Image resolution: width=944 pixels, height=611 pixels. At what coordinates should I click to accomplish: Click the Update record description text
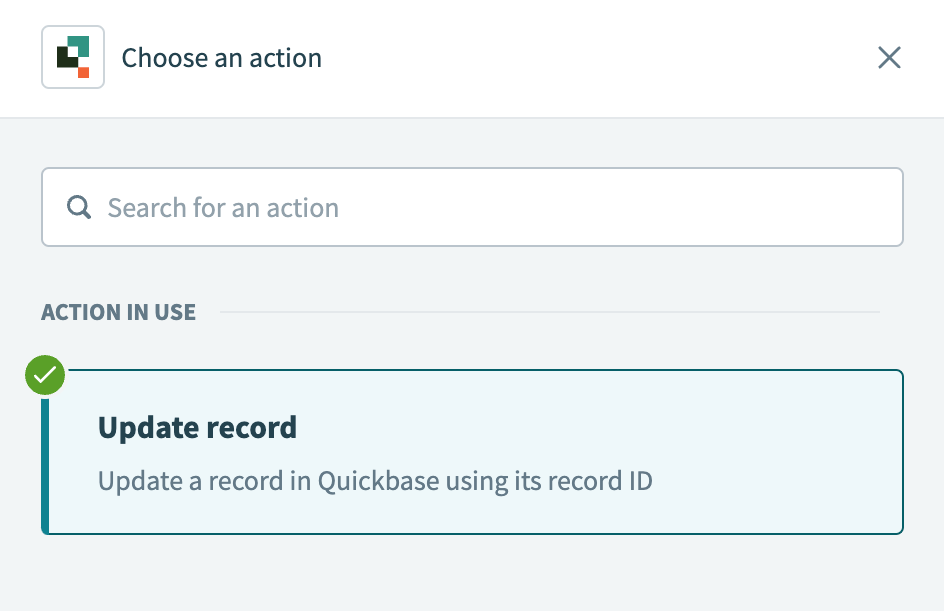pyautogui.click(x=373, y=481)
